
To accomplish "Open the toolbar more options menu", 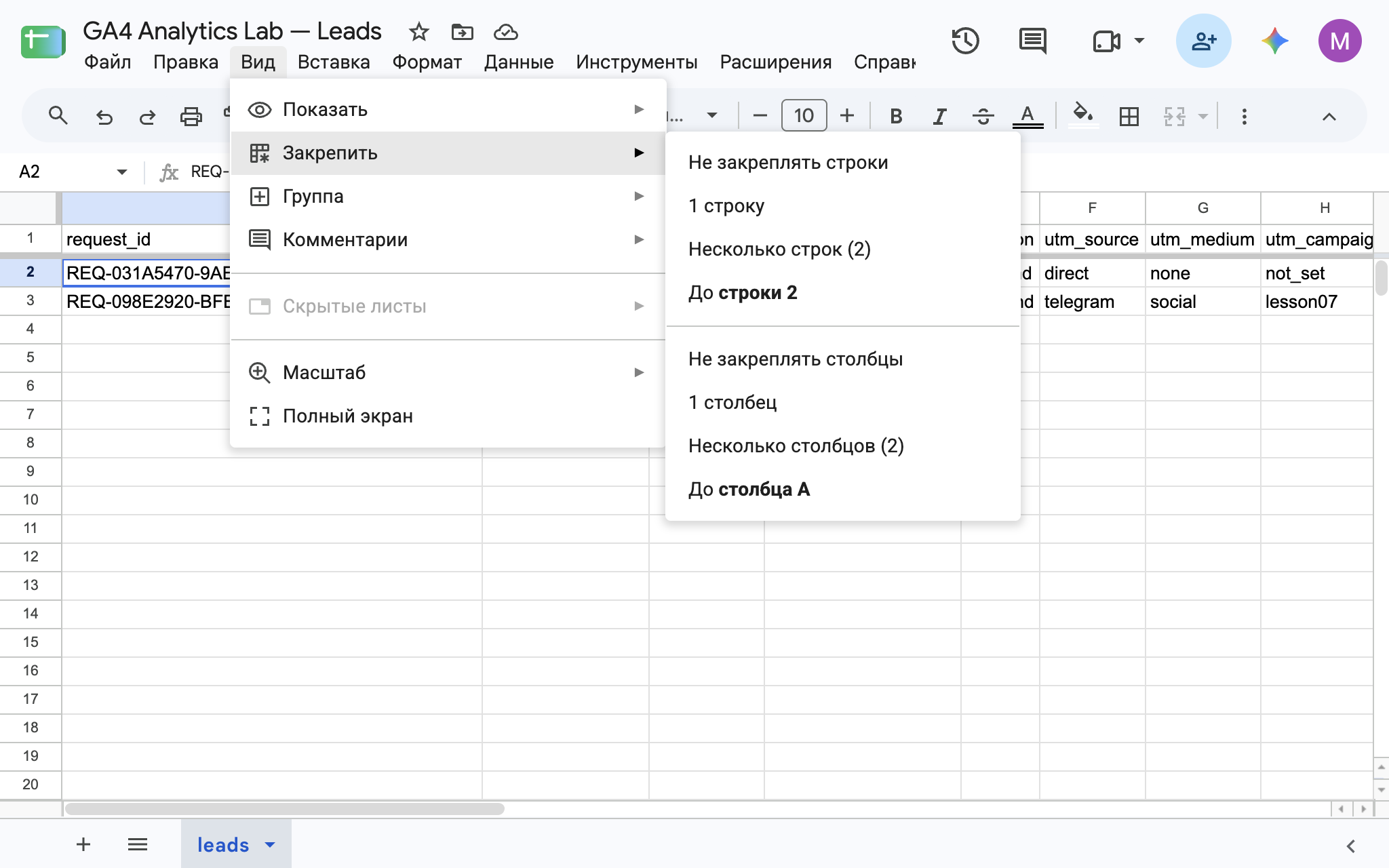I will (x=1244, y=117).
